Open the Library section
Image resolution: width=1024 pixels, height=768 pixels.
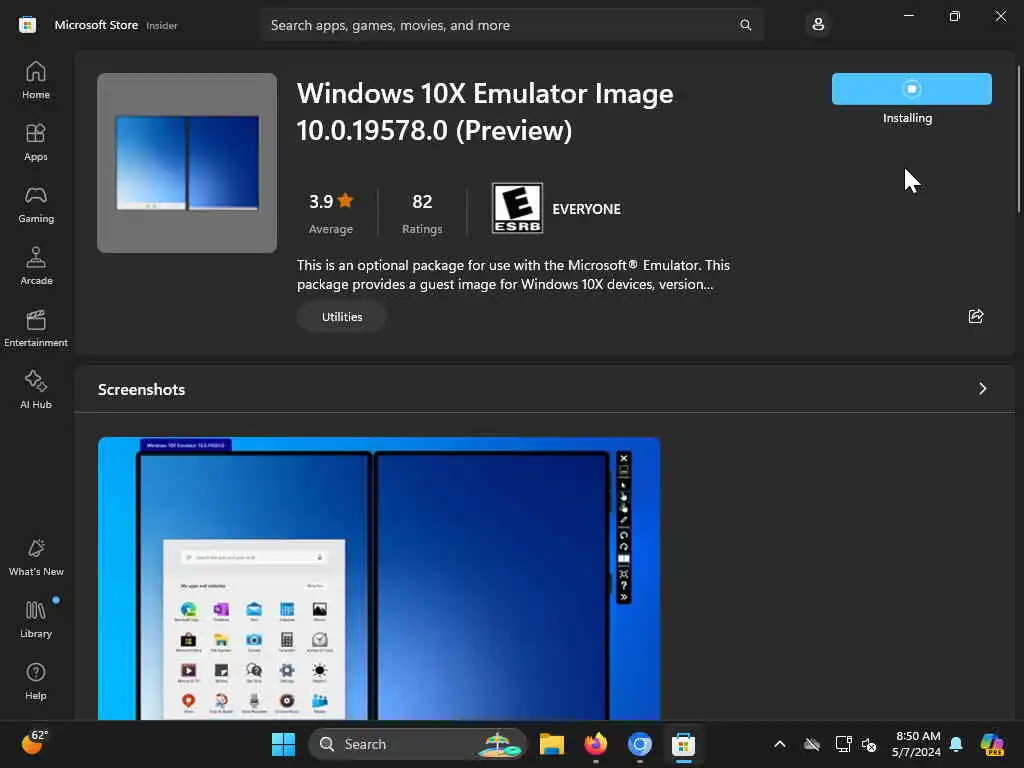(x=36, y=620)
